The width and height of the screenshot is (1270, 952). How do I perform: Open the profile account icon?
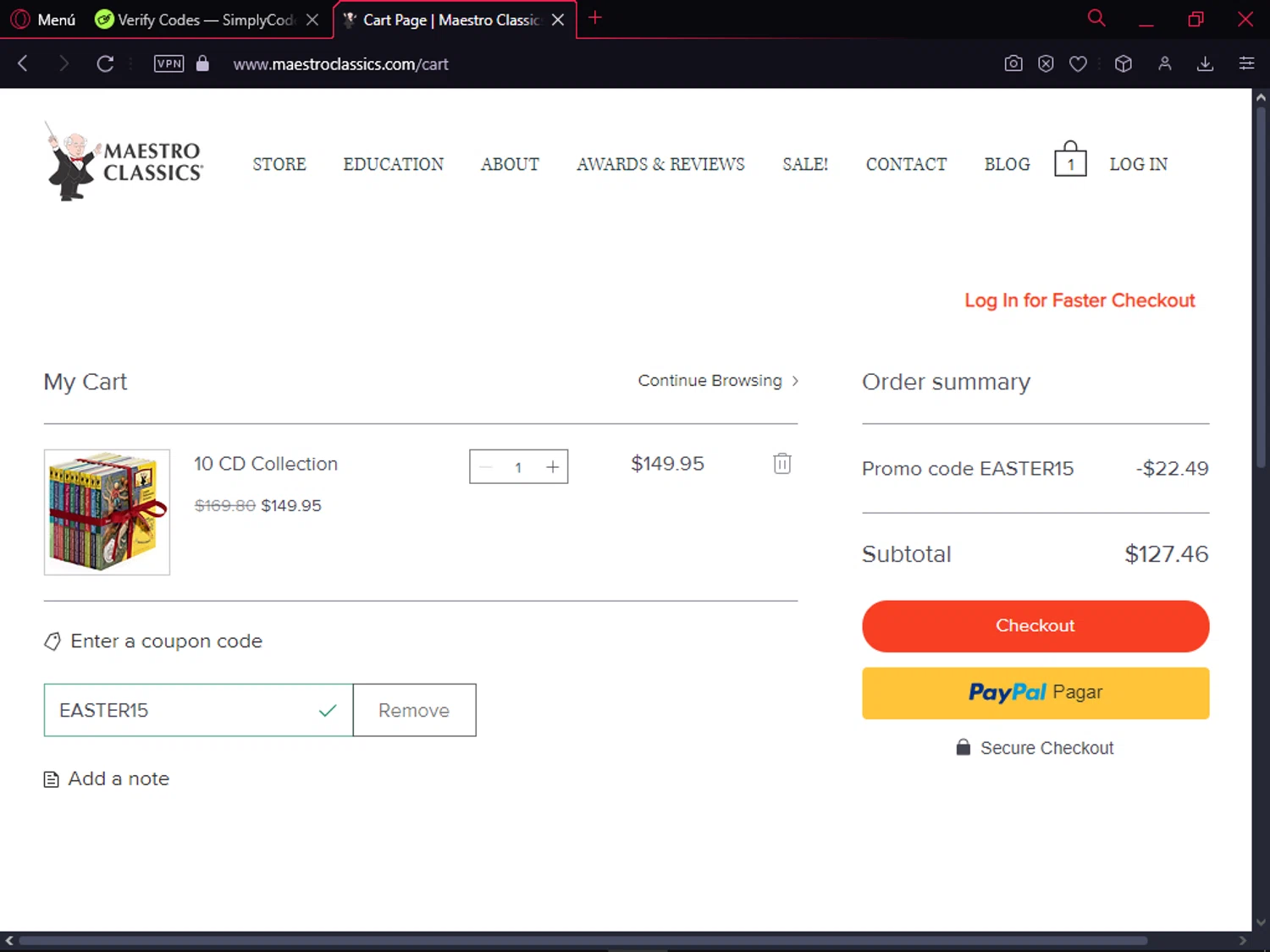tap(1165, 63)
